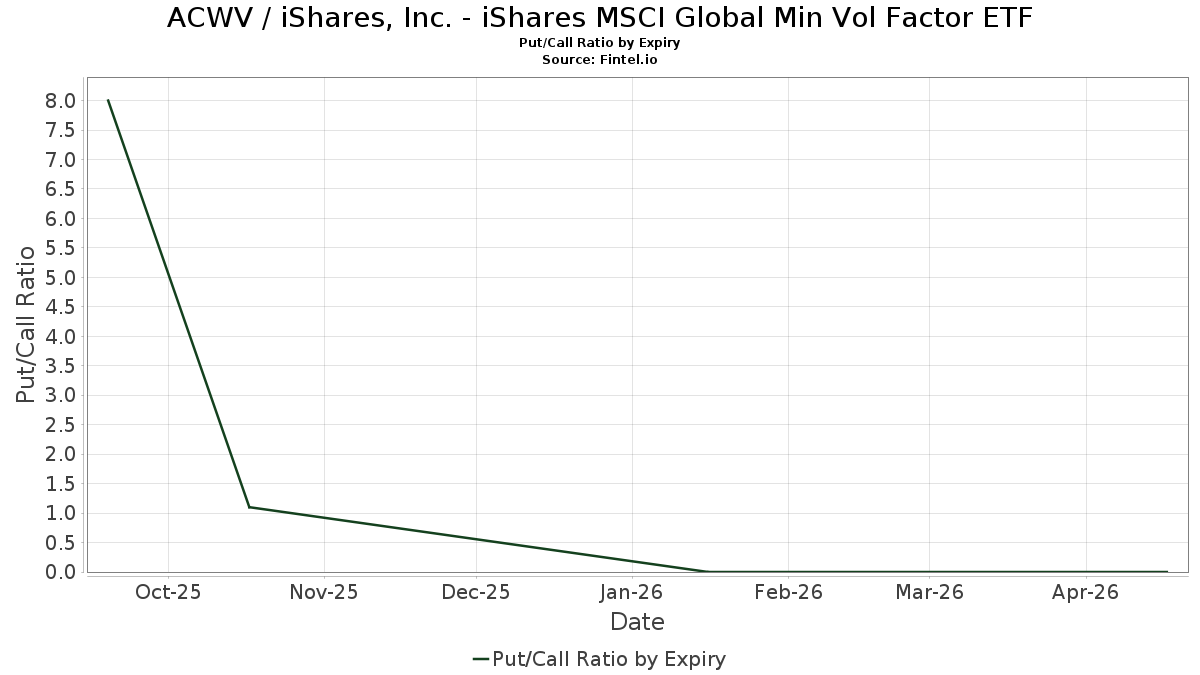The image size is (1200, 675).
Task: Select the Mar-26 x-axis label
Action: (929, 592)
